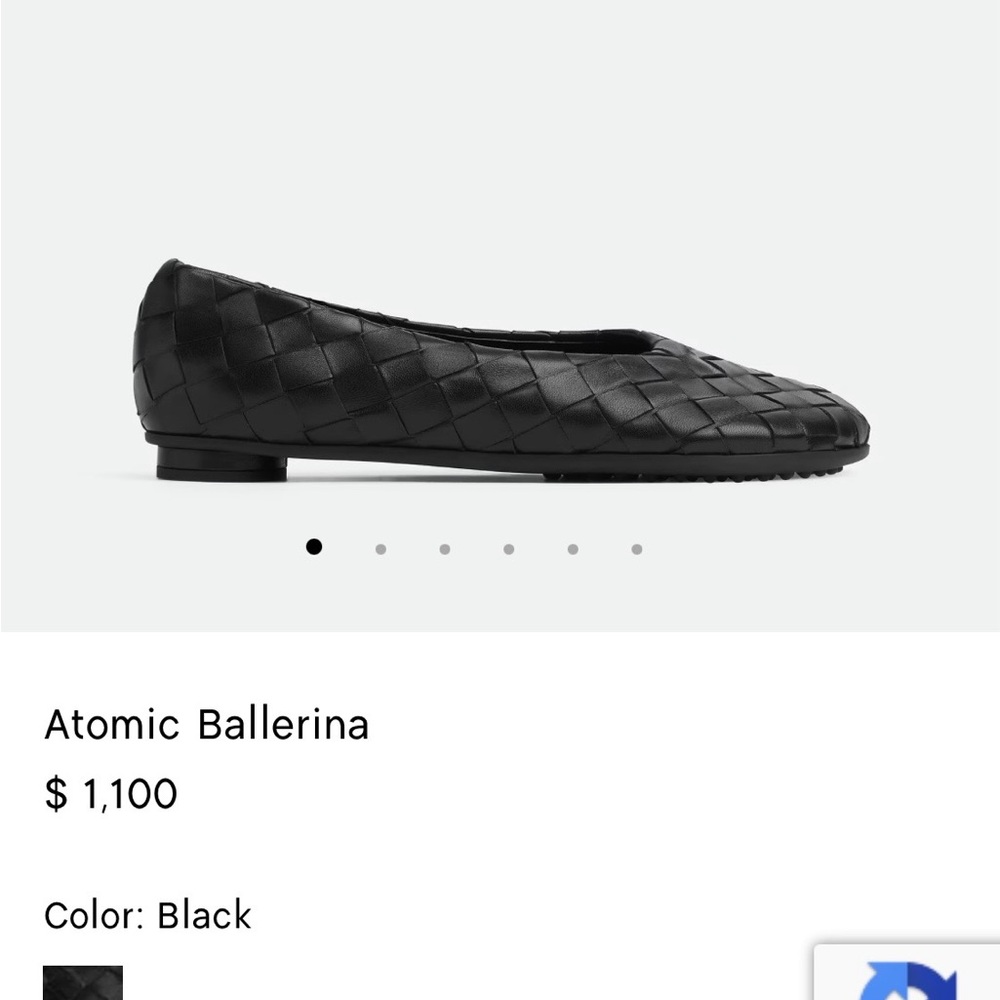
Task: Select the second carousel dot indicator
Action: 380,547
